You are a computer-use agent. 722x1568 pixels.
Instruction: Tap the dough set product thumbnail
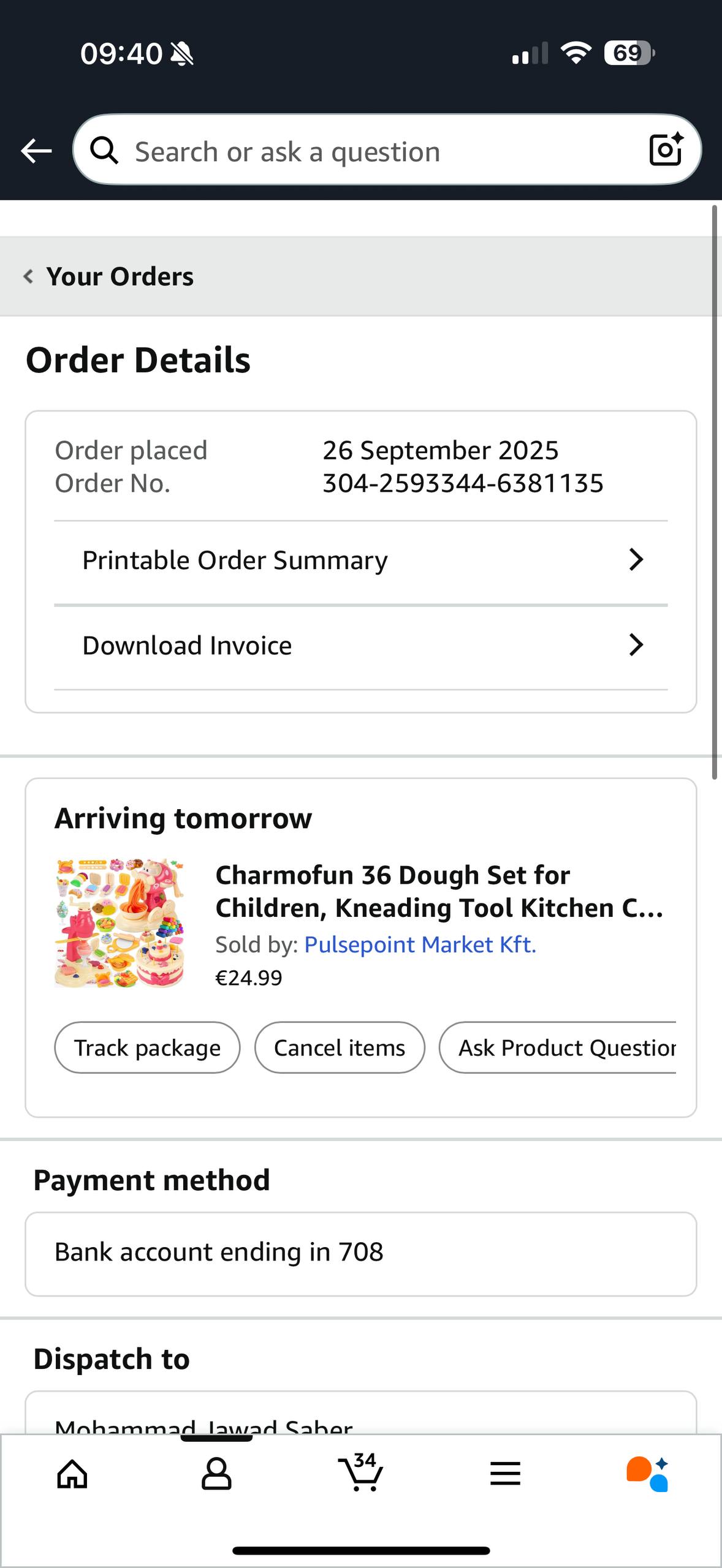(x=120, y=923)
